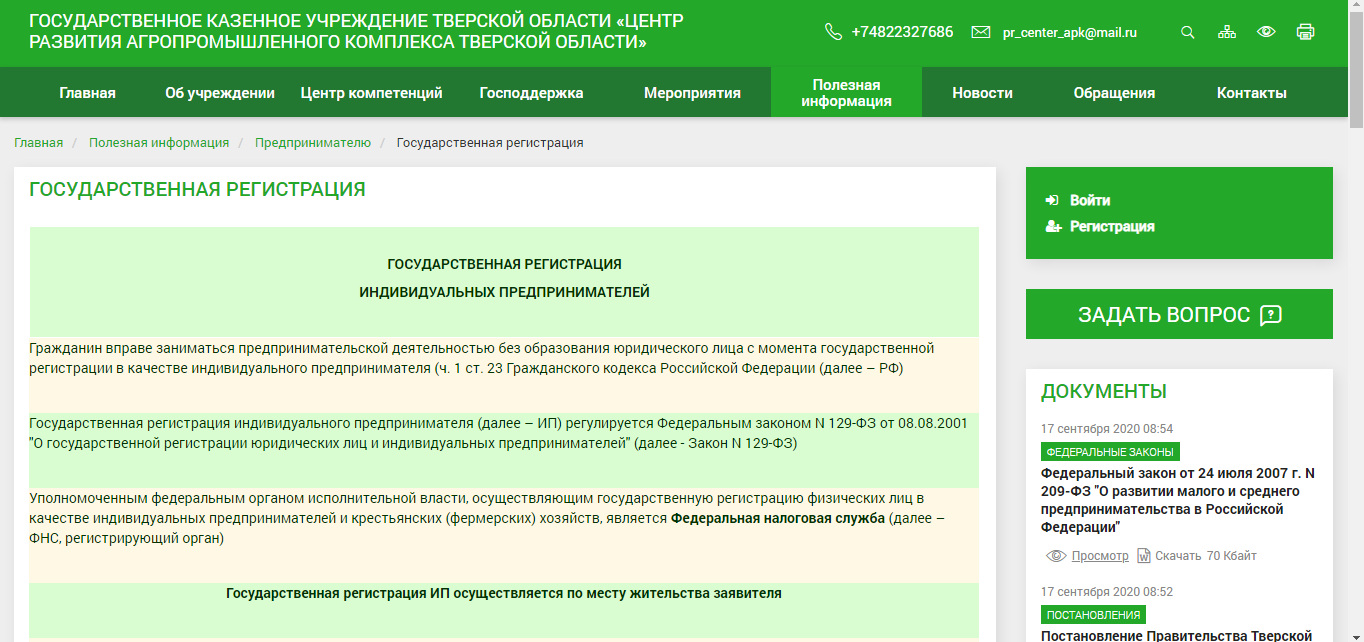Click the phone number +74822327686

point(902,32)
